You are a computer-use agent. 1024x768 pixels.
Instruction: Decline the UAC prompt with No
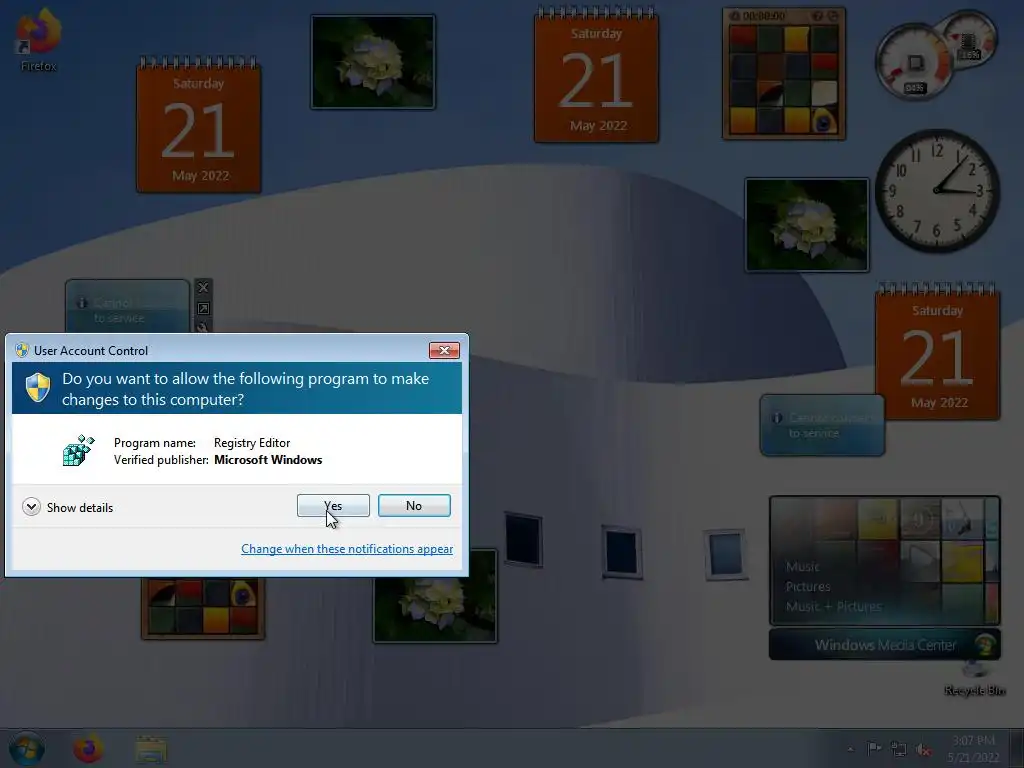click(x=414, y=505)
